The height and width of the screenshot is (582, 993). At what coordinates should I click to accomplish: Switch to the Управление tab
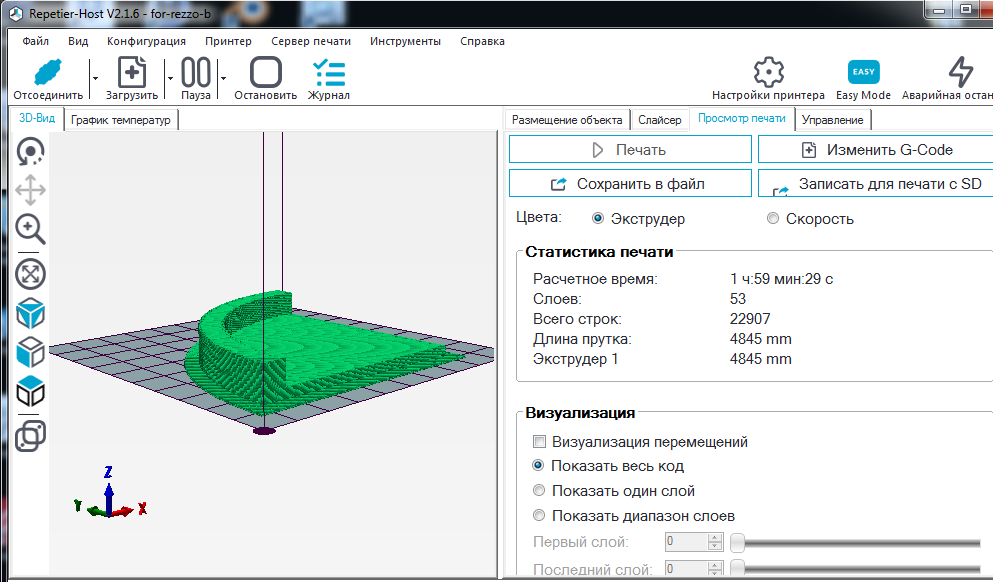[832, 120]
